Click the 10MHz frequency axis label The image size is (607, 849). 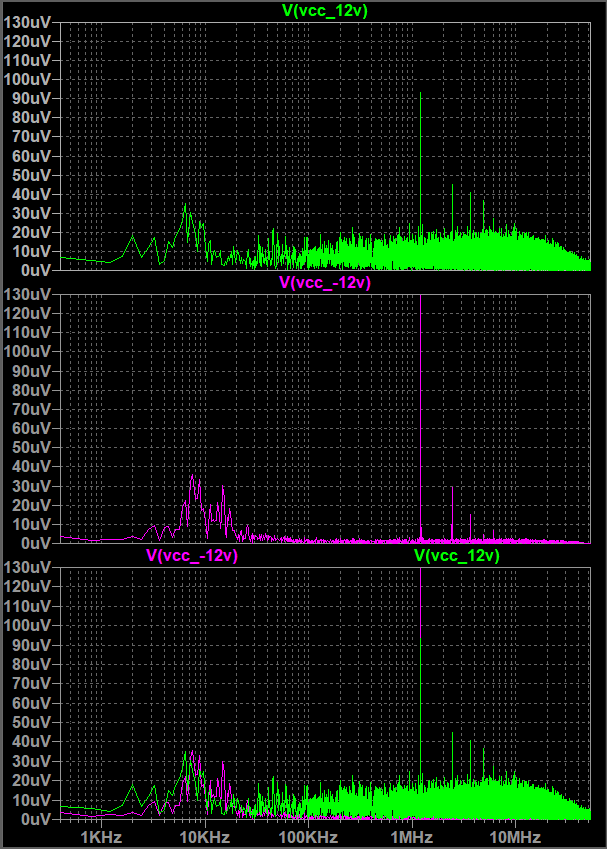click(515, 837)
